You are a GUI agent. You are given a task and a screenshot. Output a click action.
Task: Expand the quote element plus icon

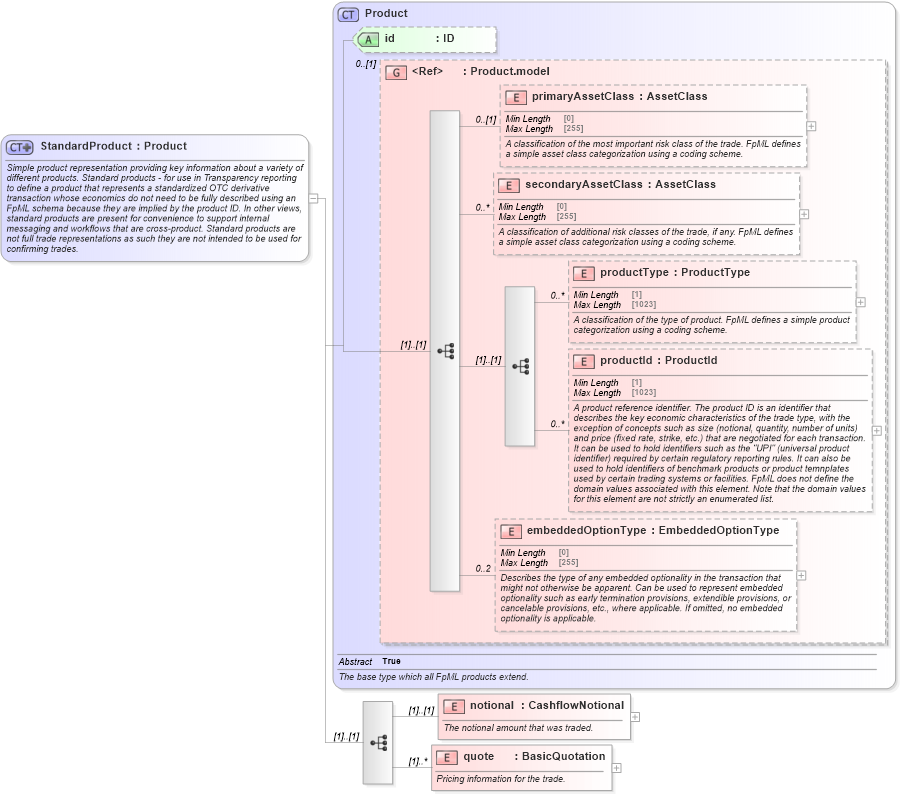[617, 767]
